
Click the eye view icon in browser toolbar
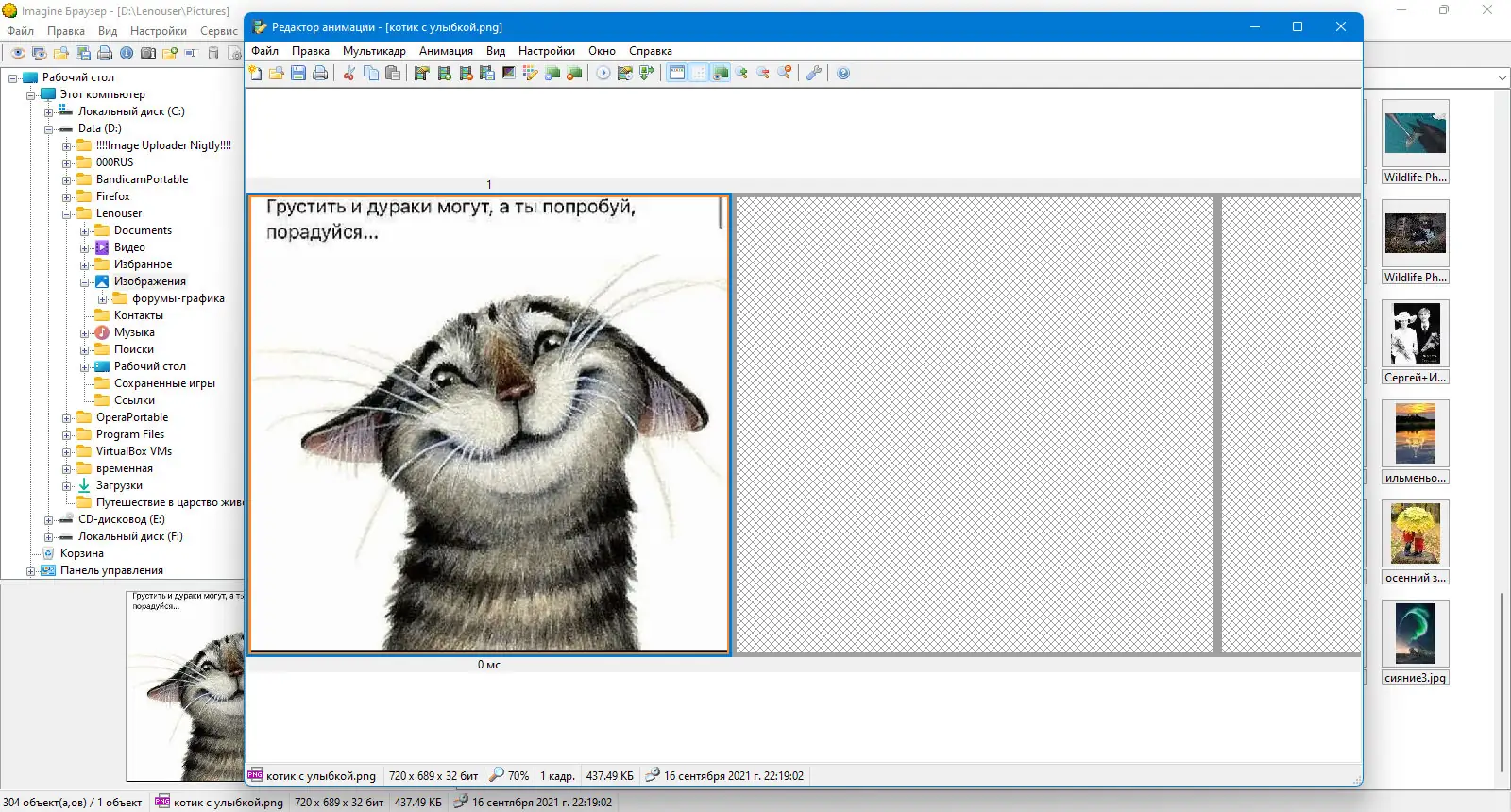[x=18, y=53]
